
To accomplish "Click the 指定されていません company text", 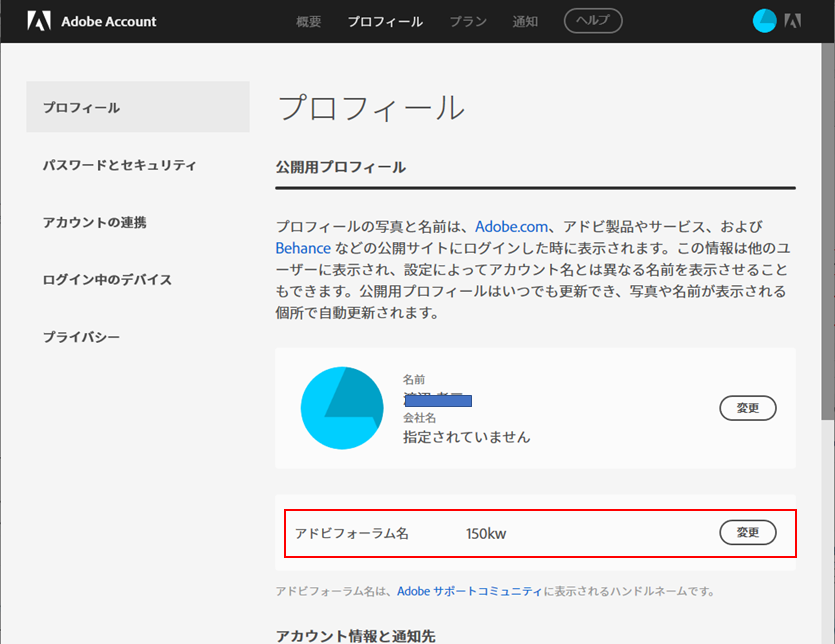I will [466, 437].
